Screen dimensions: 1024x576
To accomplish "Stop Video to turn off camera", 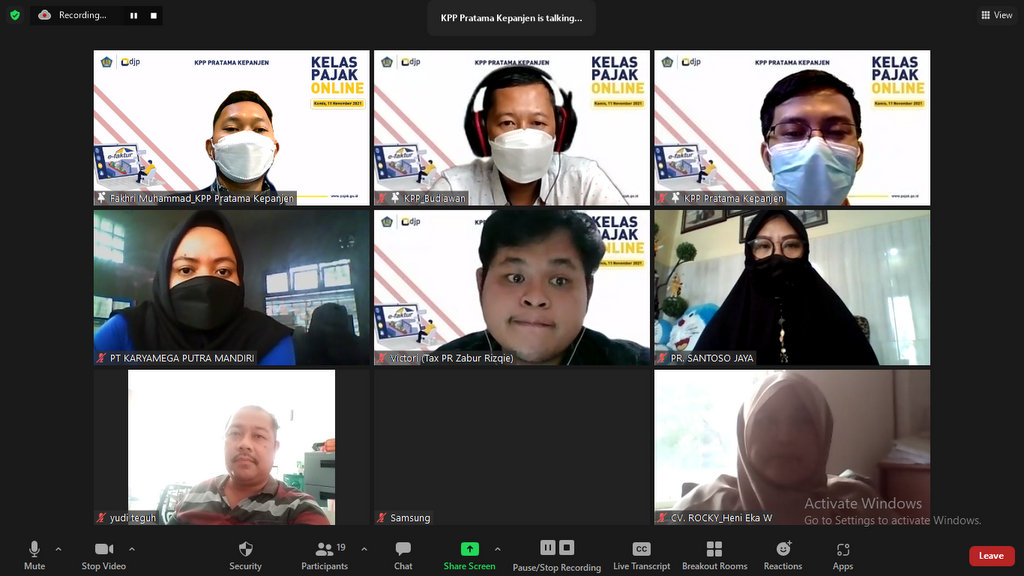I will click(x=104, y=555).
